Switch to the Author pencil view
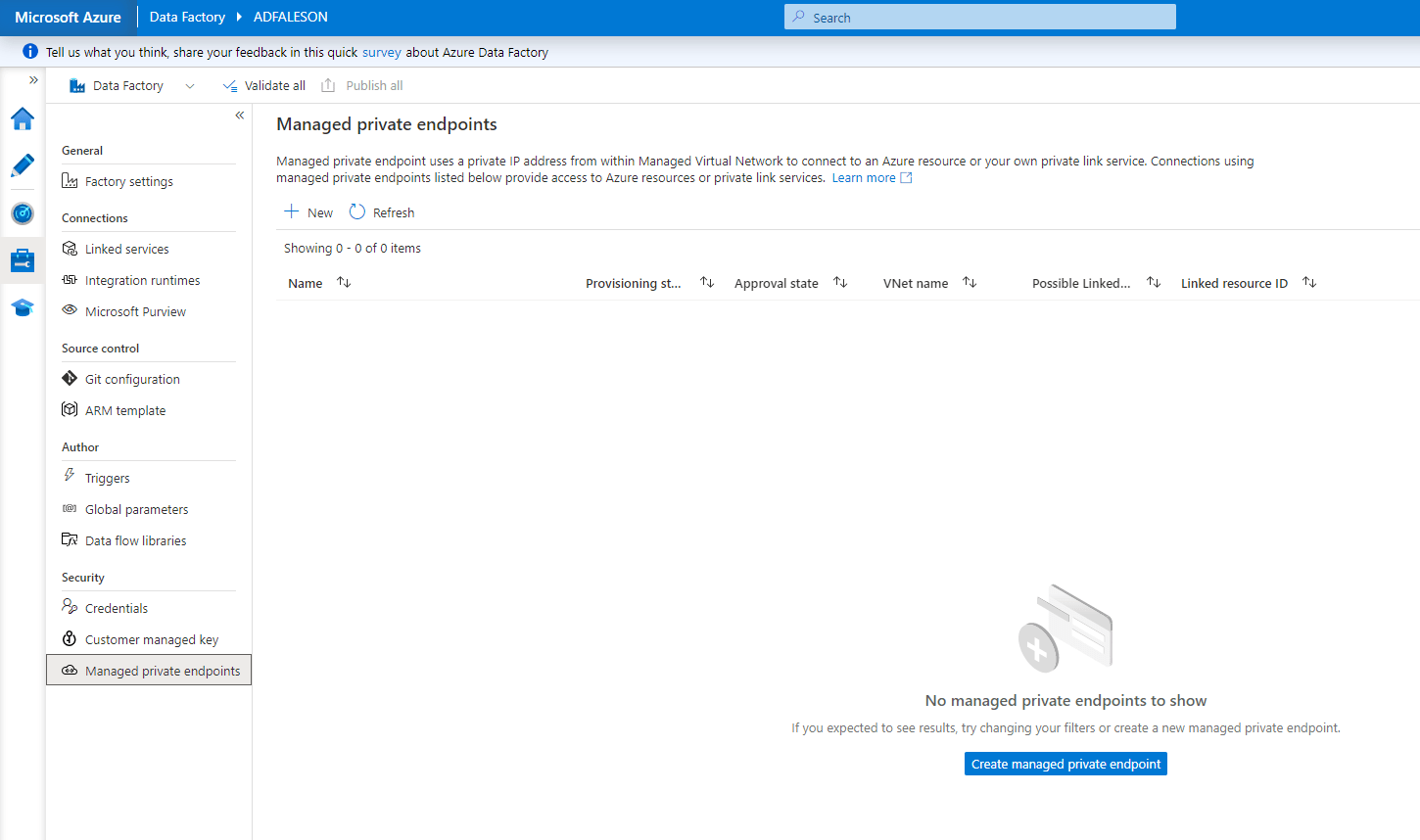The height and width of the screenshot is (840, 1420). coord(22,165)
